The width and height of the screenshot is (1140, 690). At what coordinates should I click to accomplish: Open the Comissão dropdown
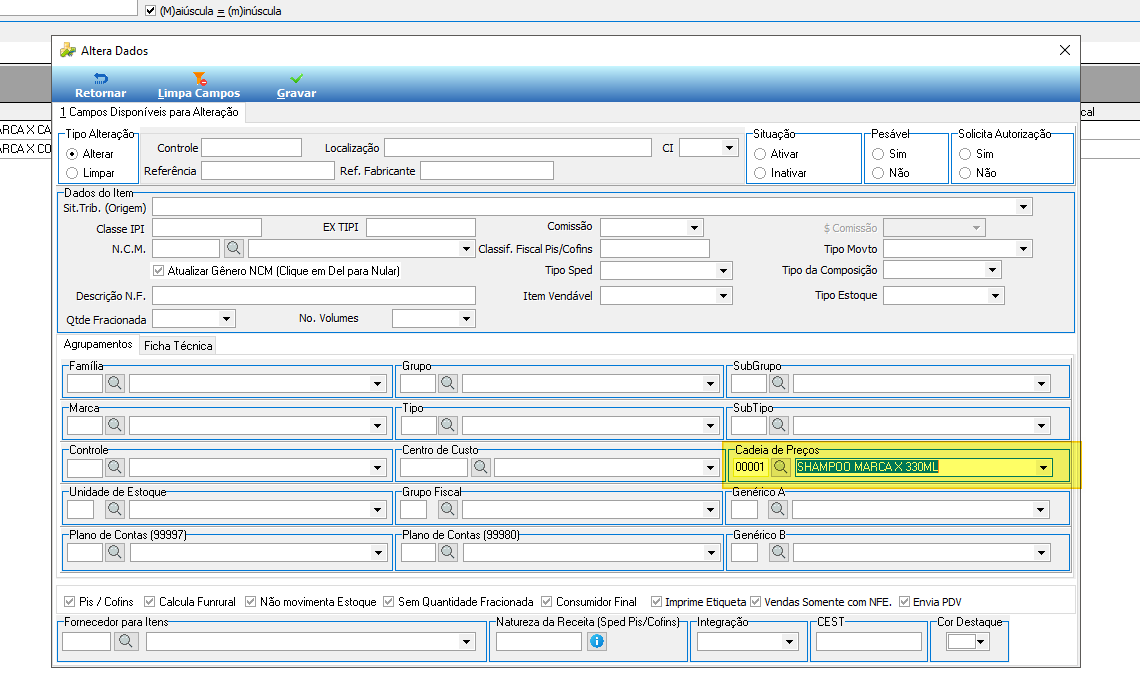coord(694,228)
